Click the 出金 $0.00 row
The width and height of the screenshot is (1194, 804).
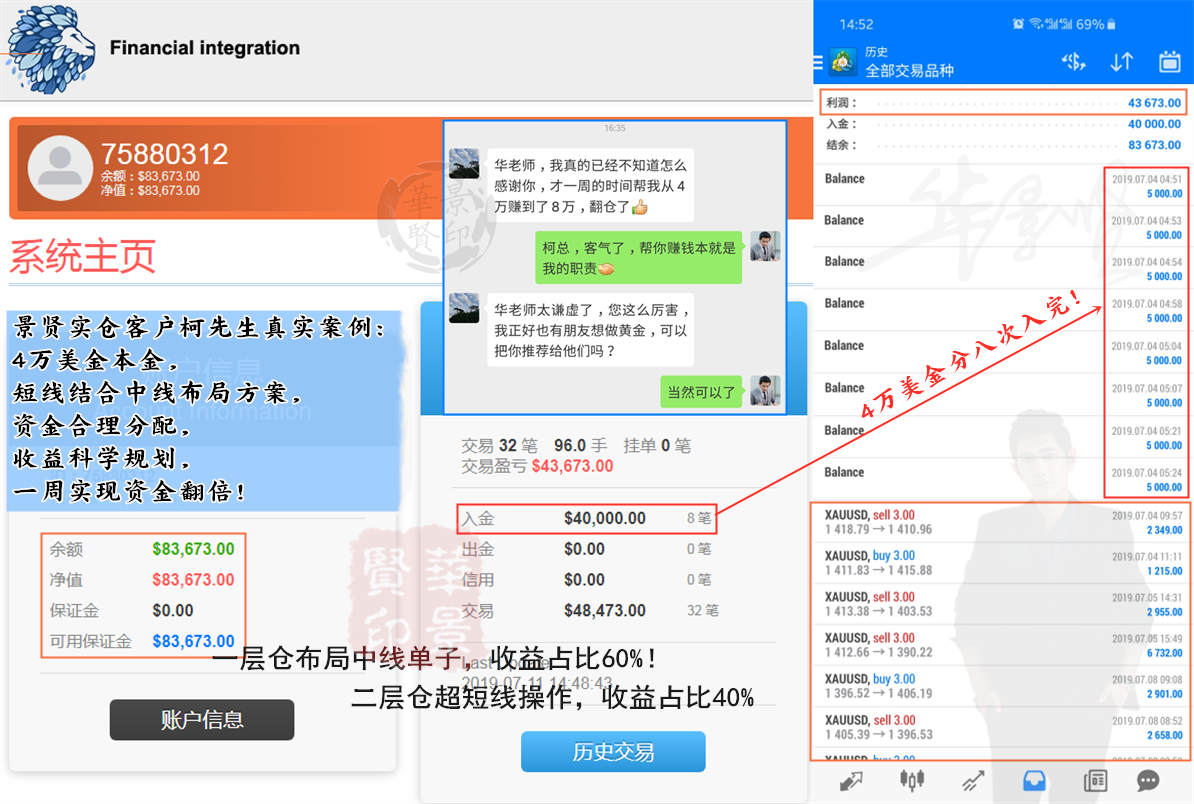pos(586,549)
